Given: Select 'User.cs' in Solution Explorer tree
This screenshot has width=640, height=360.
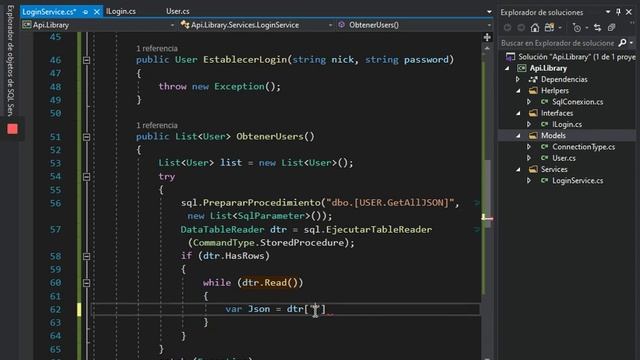Looking at the screenshot, I should click(x=564, y=158).
